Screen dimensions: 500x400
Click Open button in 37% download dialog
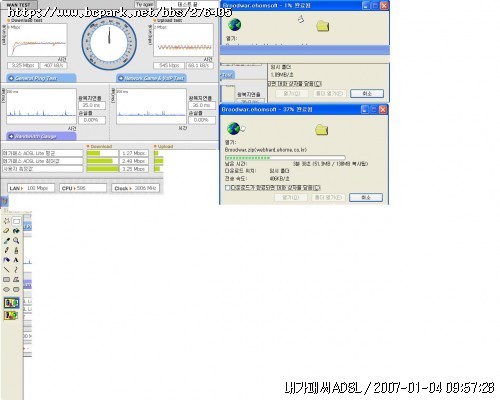tap(291, 197)
